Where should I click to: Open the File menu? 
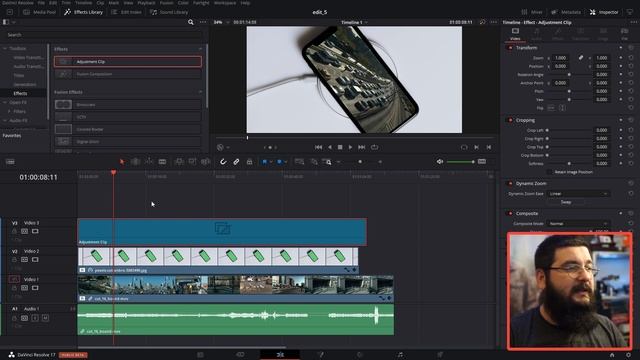pos(41,2)
